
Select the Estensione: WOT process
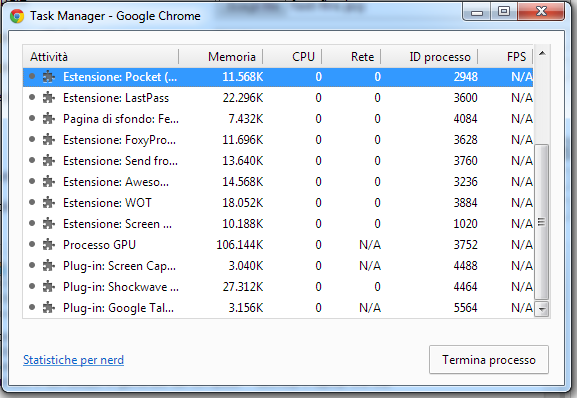tap(278, 203)
